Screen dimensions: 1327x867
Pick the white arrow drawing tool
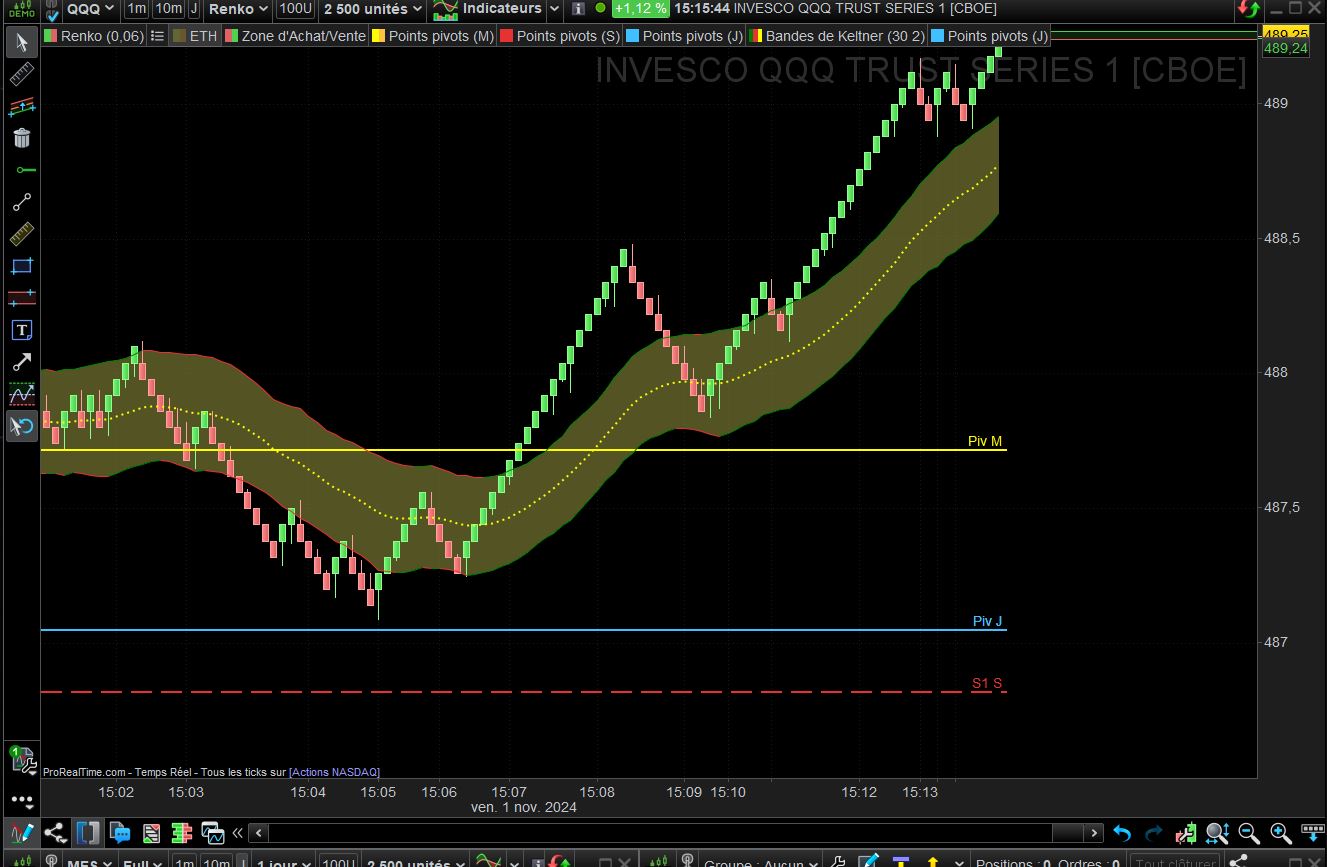21,362
